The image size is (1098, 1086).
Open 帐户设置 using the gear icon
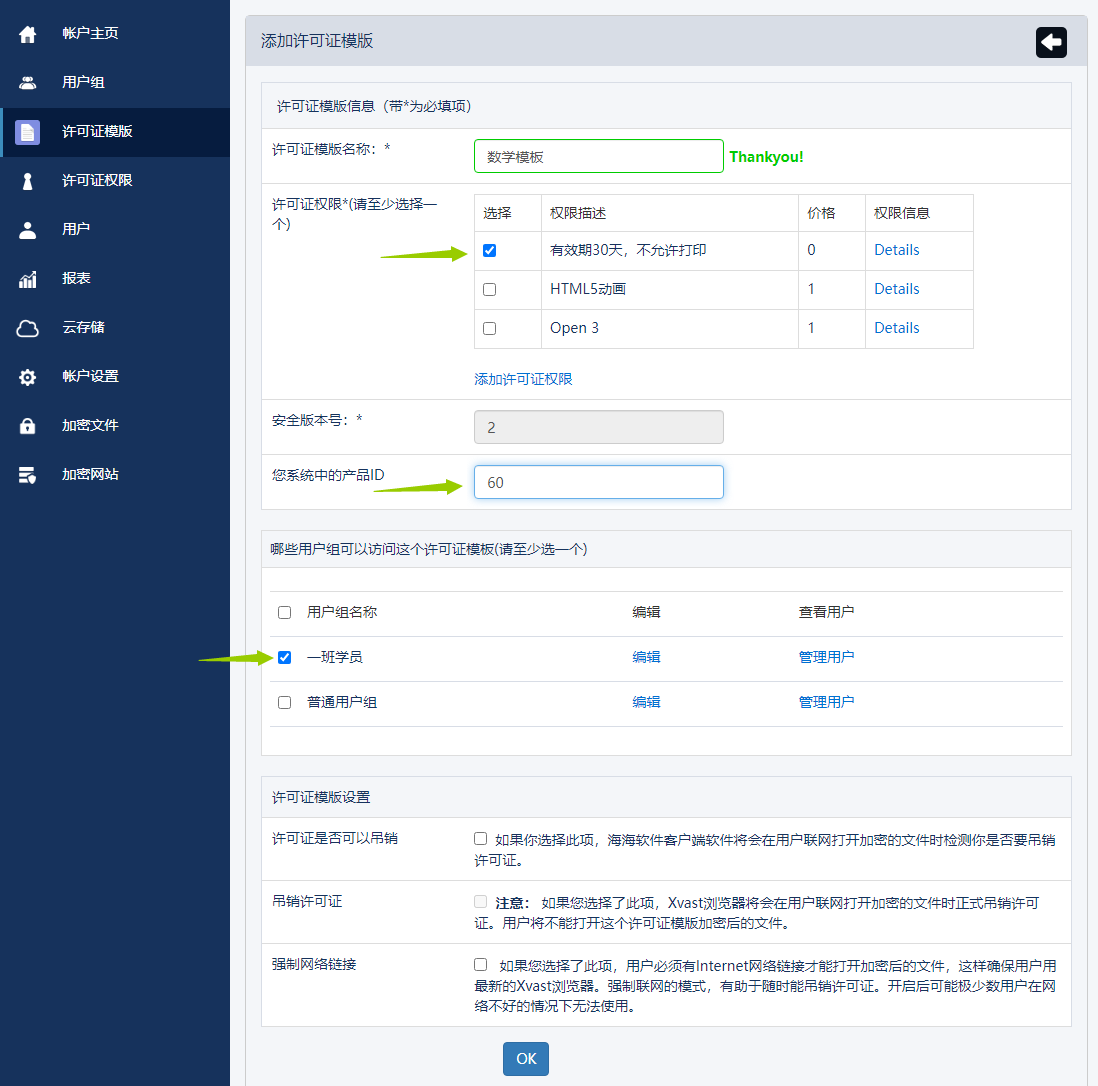click(x=28, y=377)
